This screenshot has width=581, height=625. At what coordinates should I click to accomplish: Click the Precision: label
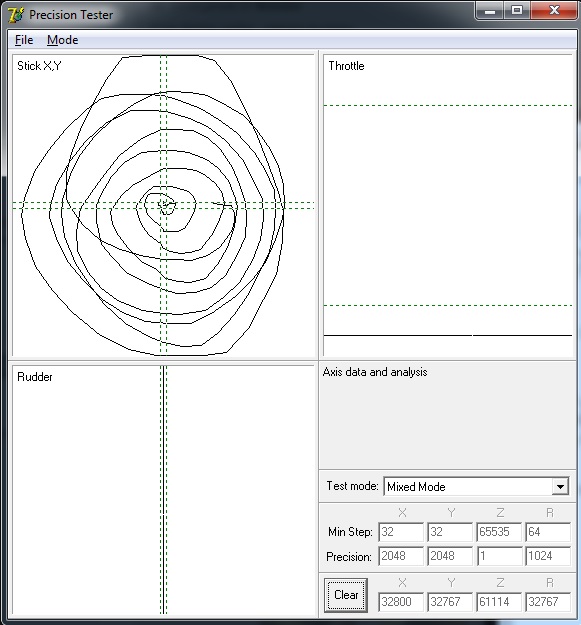pos(349,557)
